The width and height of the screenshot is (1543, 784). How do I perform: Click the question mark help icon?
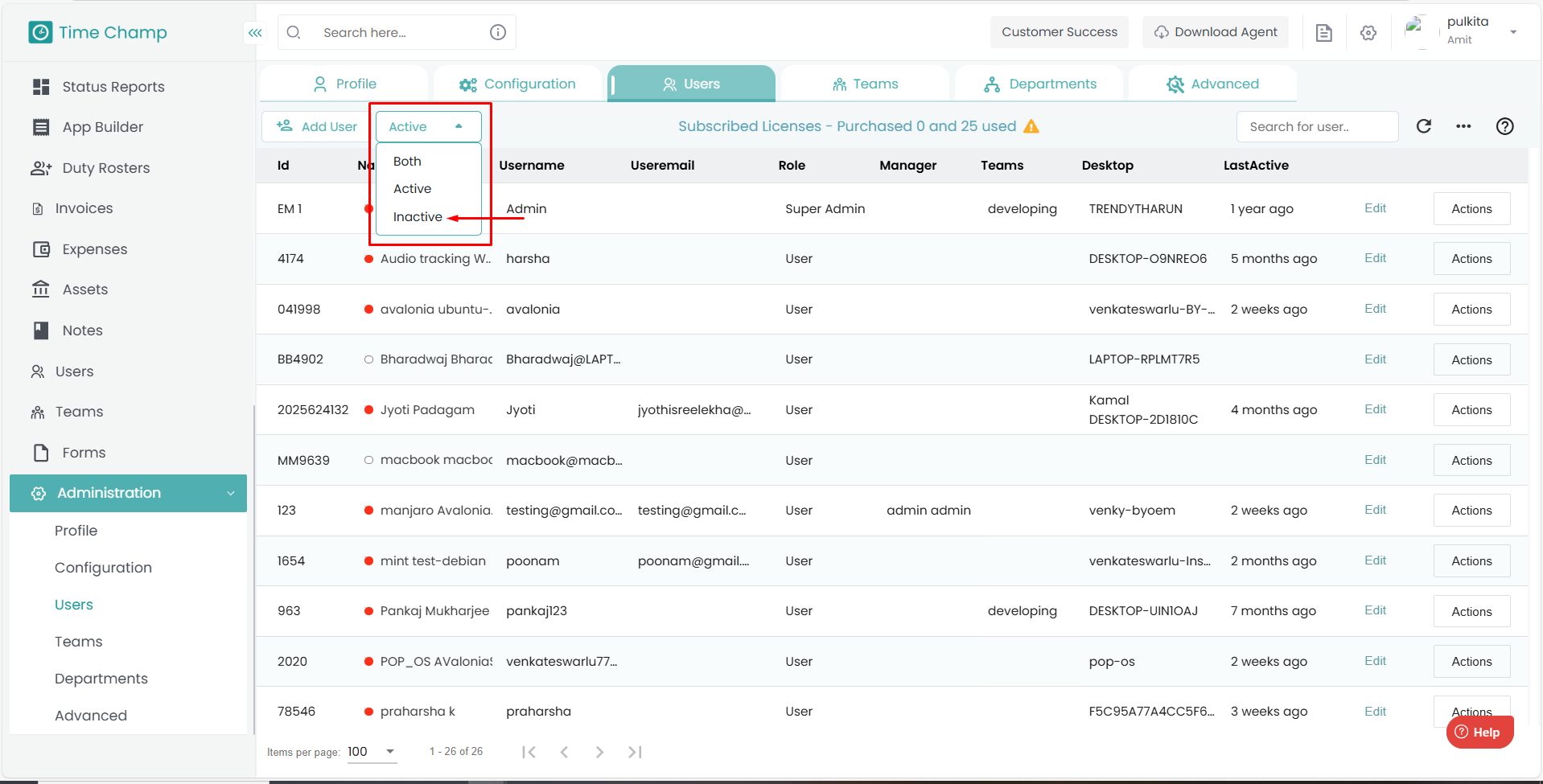click(x=1504, y=126)
